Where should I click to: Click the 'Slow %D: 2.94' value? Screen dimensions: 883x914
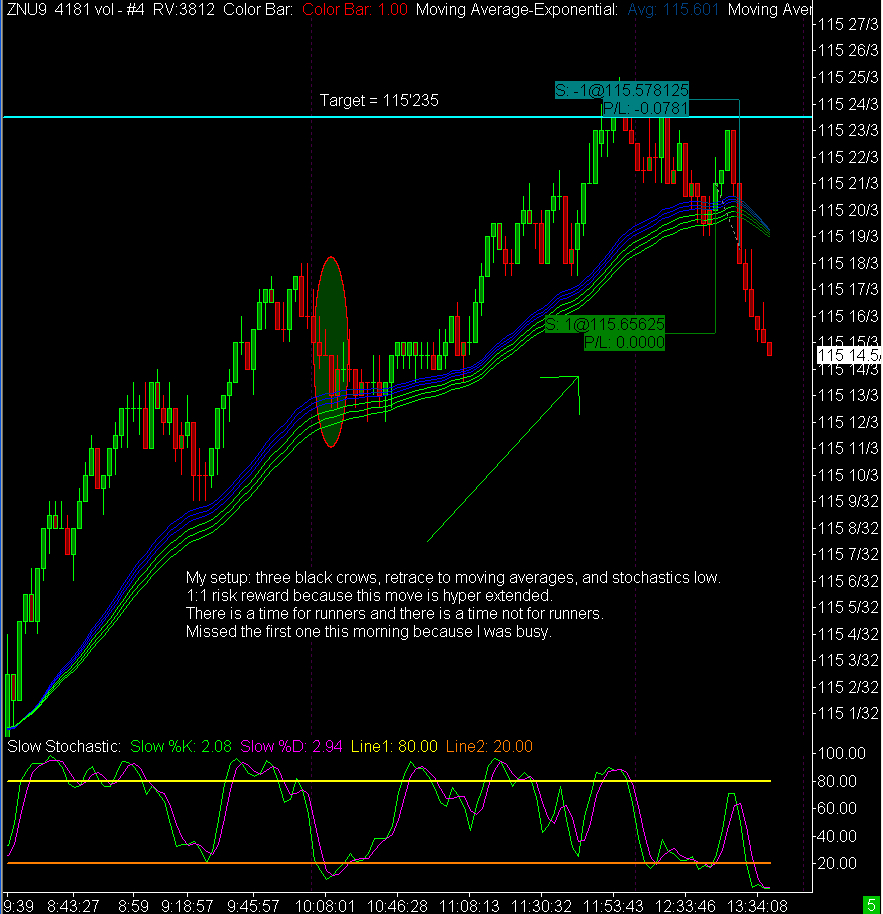(291, 747)
